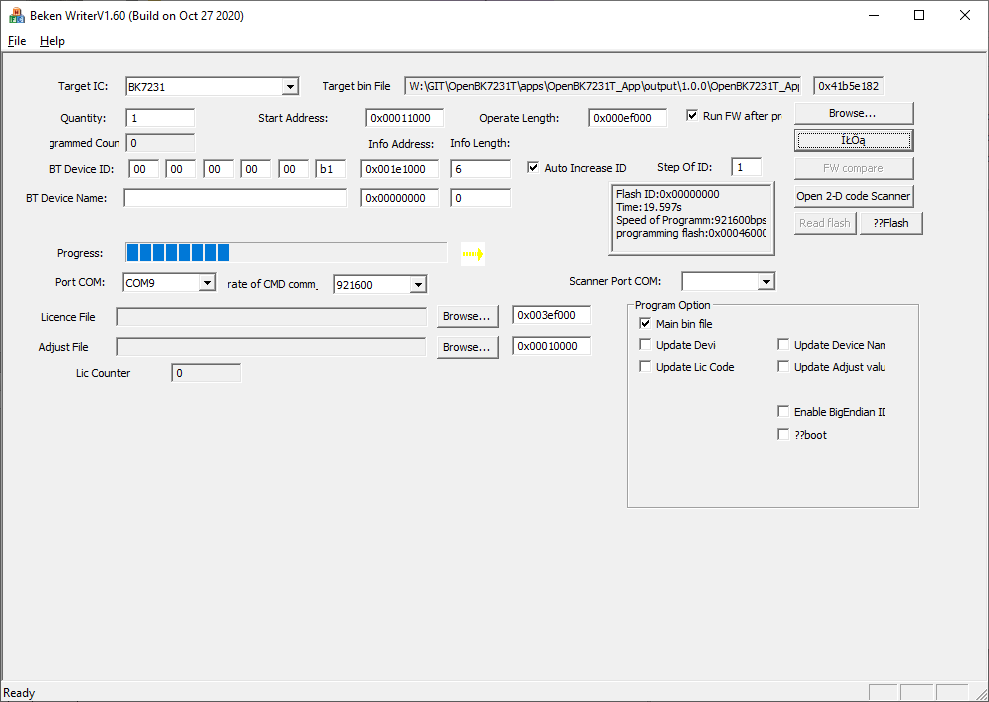This screenshot has width=989, height=702.
Task: Click the Quantity input field
Action: pos(160,118)
